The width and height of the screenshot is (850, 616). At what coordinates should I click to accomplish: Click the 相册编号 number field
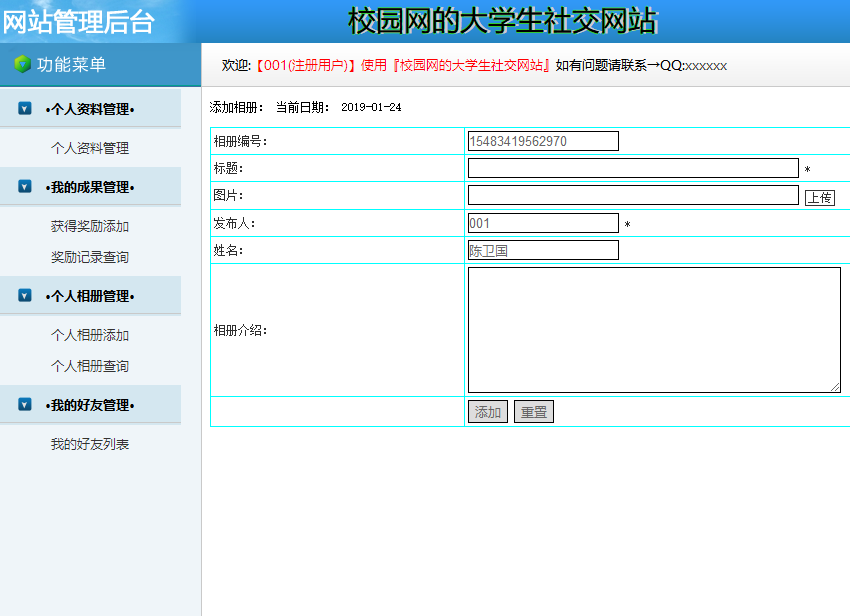click(x=543, y=141)
